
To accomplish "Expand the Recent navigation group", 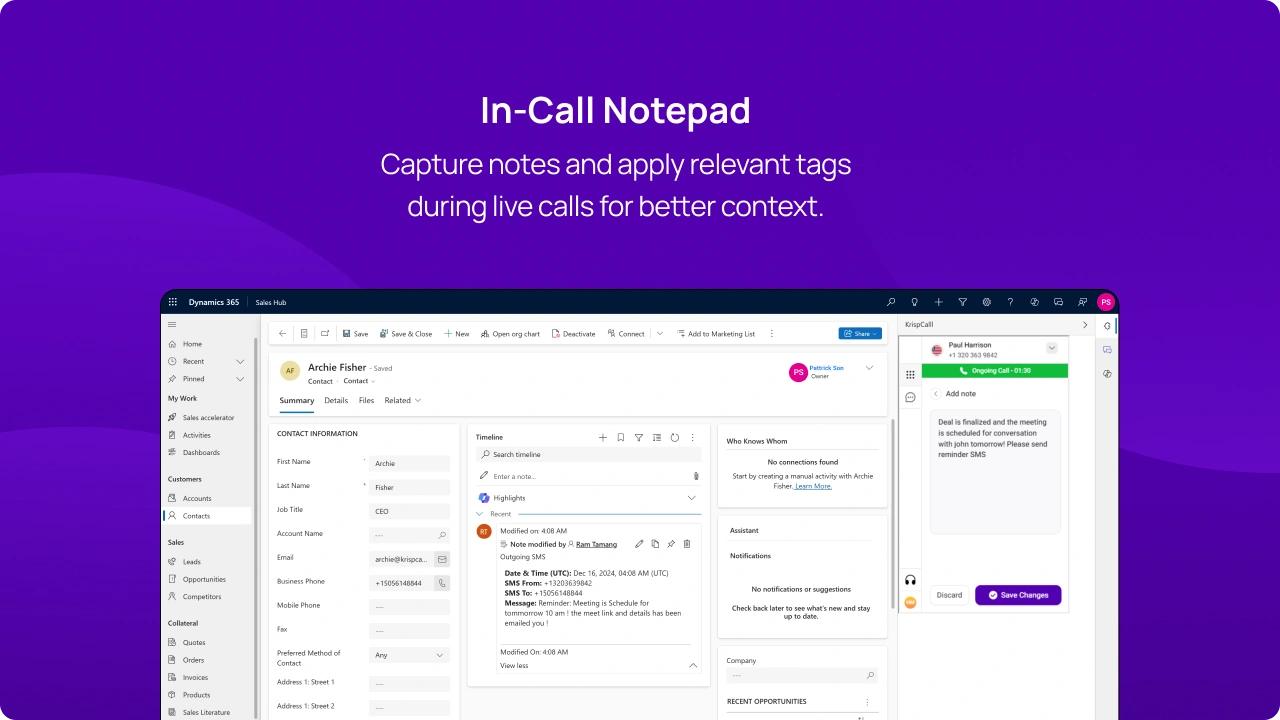I will coord(240,361).
